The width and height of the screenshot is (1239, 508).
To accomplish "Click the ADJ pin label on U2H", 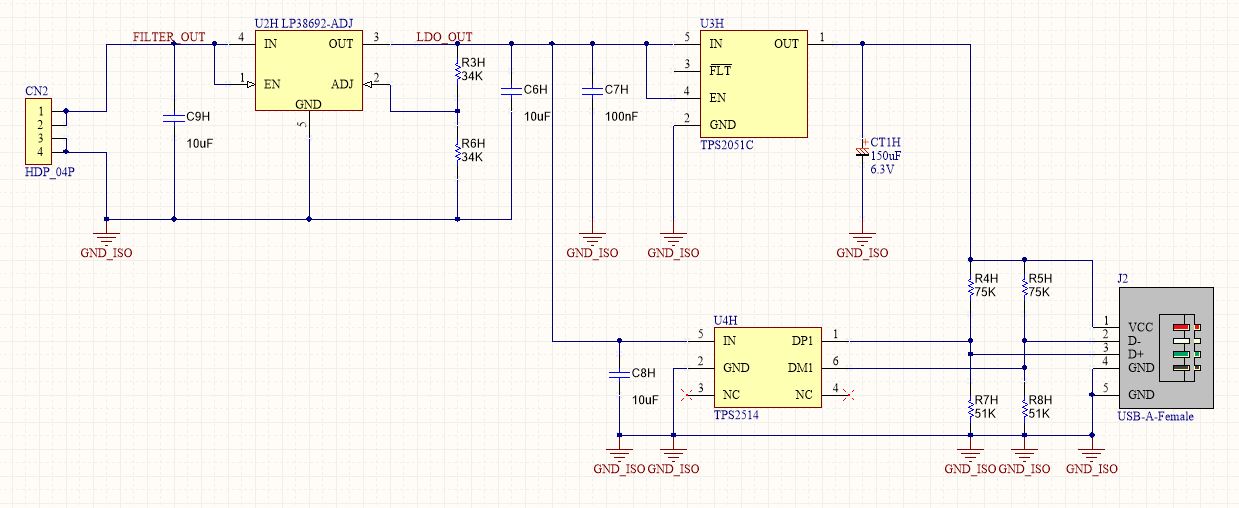I will point(342,84).
